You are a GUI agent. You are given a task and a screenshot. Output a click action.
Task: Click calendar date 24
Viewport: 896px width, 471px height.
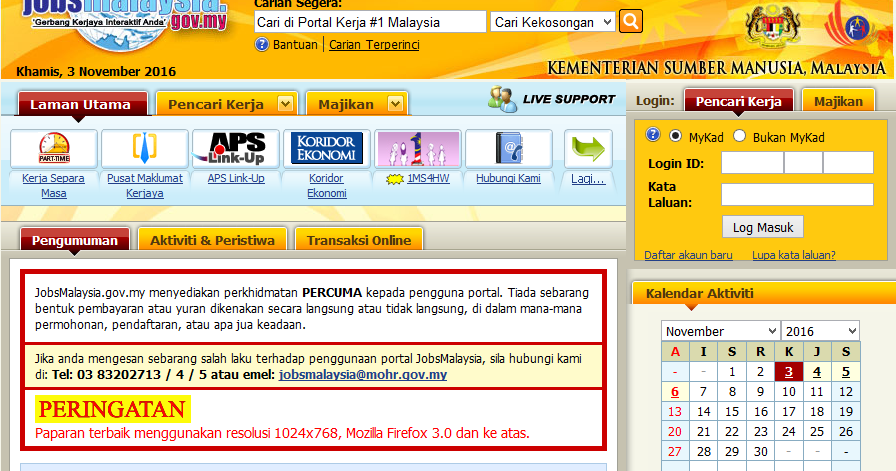pyautogui.click(x=789, y=432)
